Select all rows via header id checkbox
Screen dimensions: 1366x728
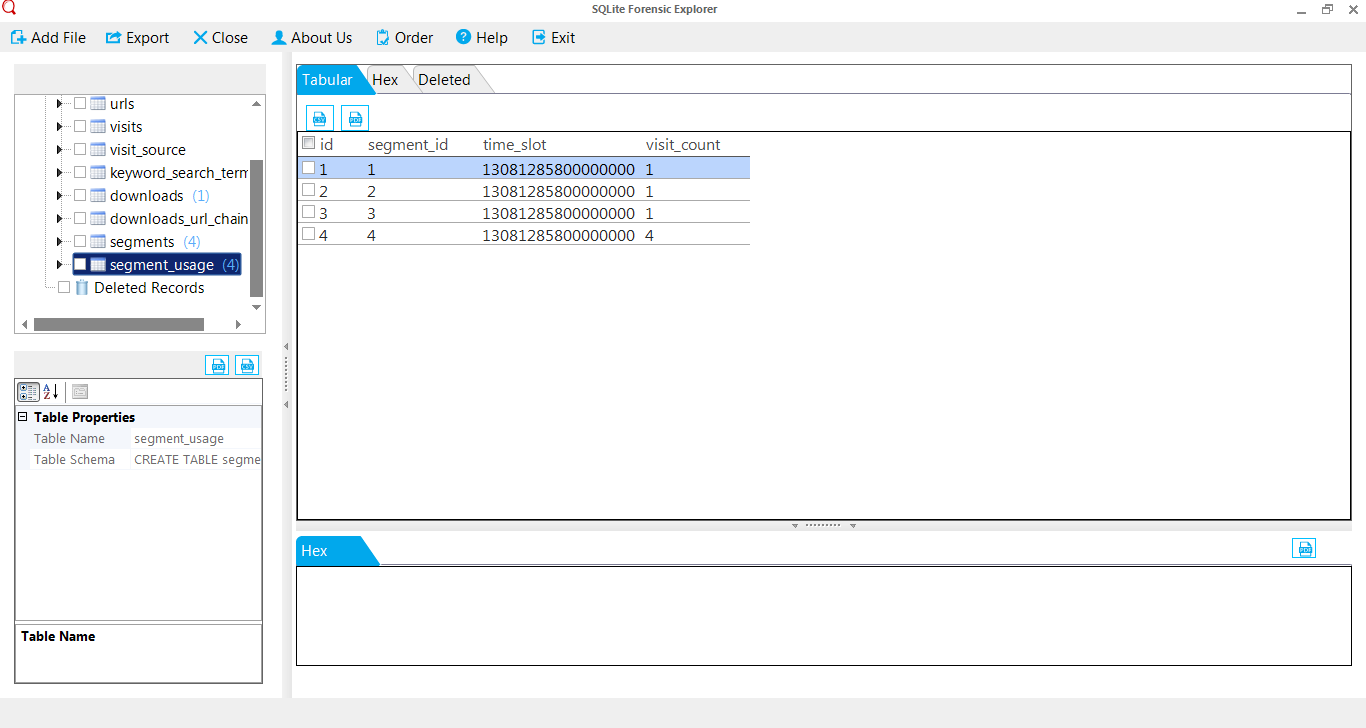[x=309, y=143]
